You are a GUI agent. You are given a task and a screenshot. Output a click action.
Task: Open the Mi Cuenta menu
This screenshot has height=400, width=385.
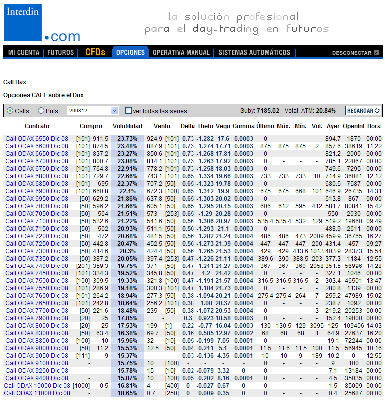[24, 53]
